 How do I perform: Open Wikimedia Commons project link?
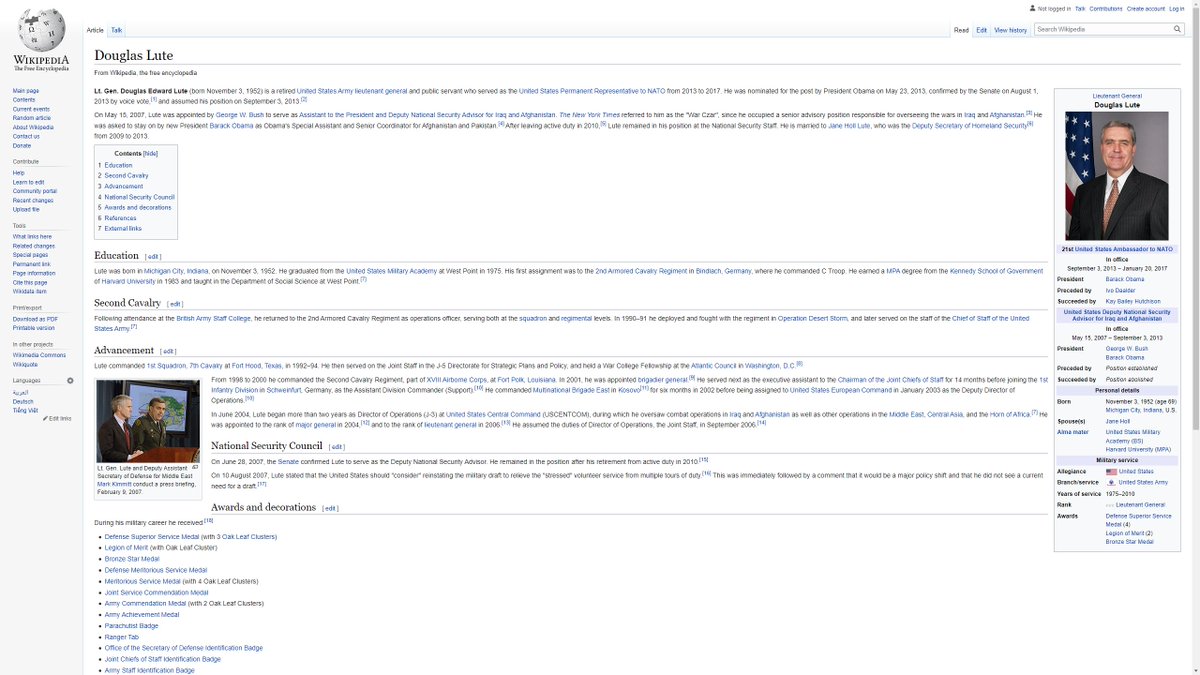click(x=40, y=355)
